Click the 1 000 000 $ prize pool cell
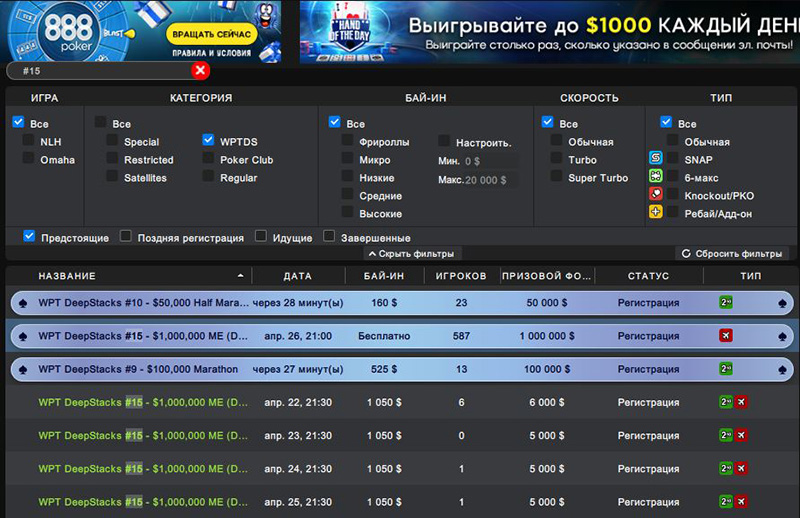The height and width of the screenshot is (518, 800). 546,336
